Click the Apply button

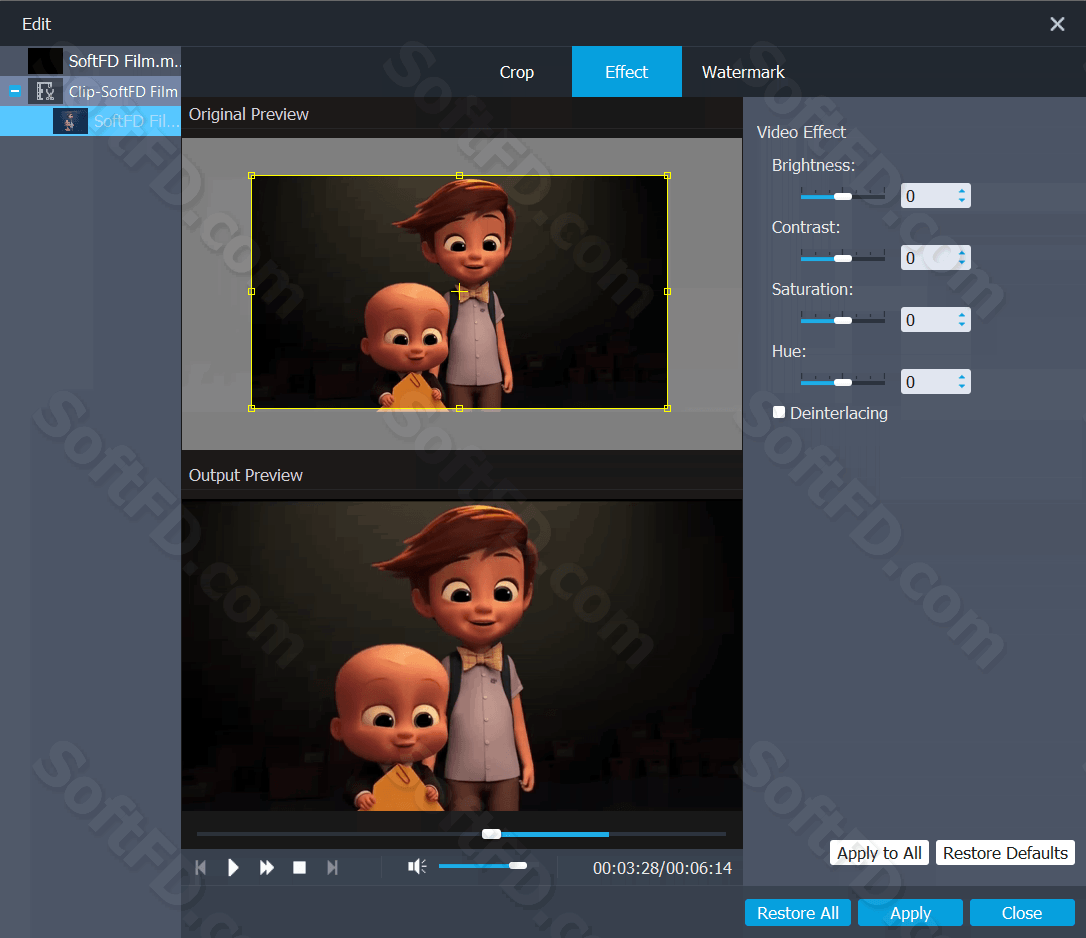click(x=910, y=913)
